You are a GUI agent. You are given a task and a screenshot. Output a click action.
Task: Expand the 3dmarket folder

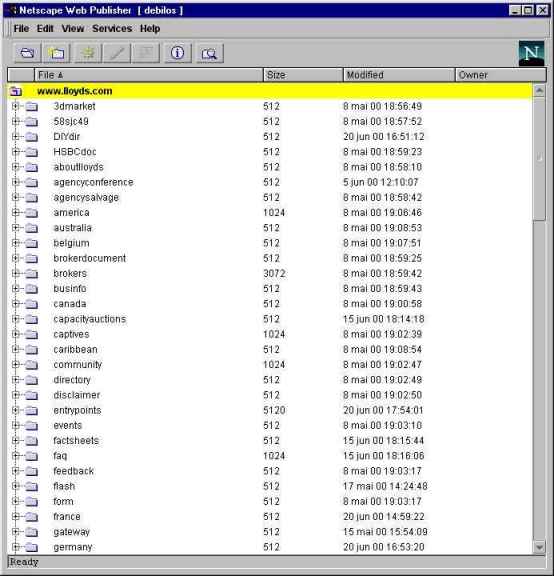click(15, 106)
